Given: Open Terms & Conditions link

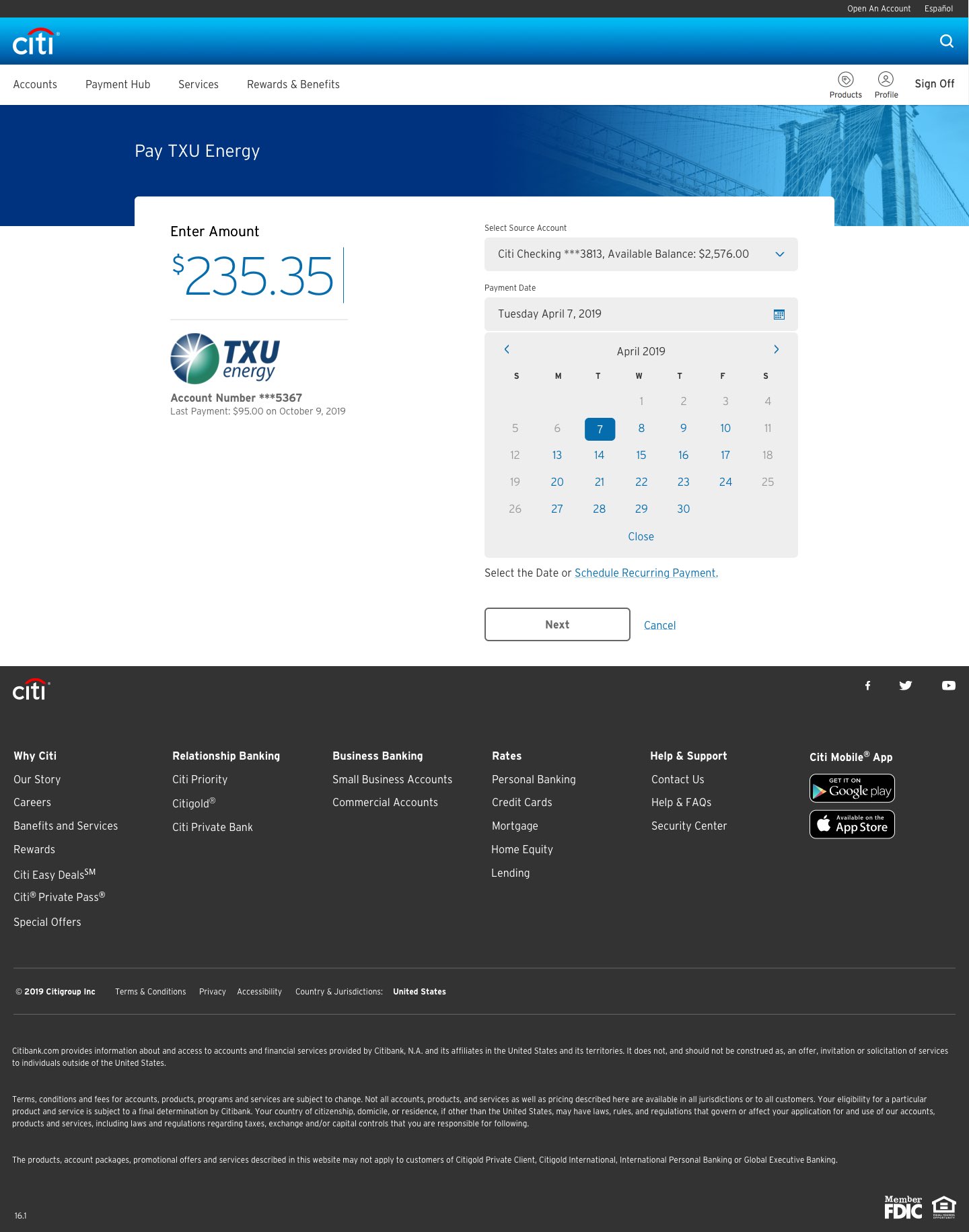Looking at the screenshot, I should tap(151, 992).
